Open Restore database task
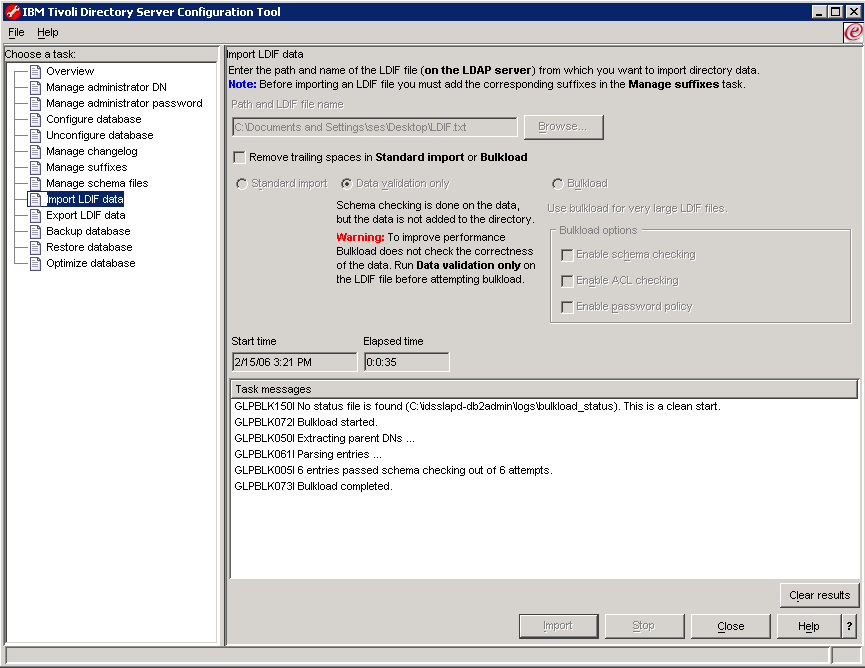This screenshot has height=668, width=865. pyautogui.click(x=89, y=247)
